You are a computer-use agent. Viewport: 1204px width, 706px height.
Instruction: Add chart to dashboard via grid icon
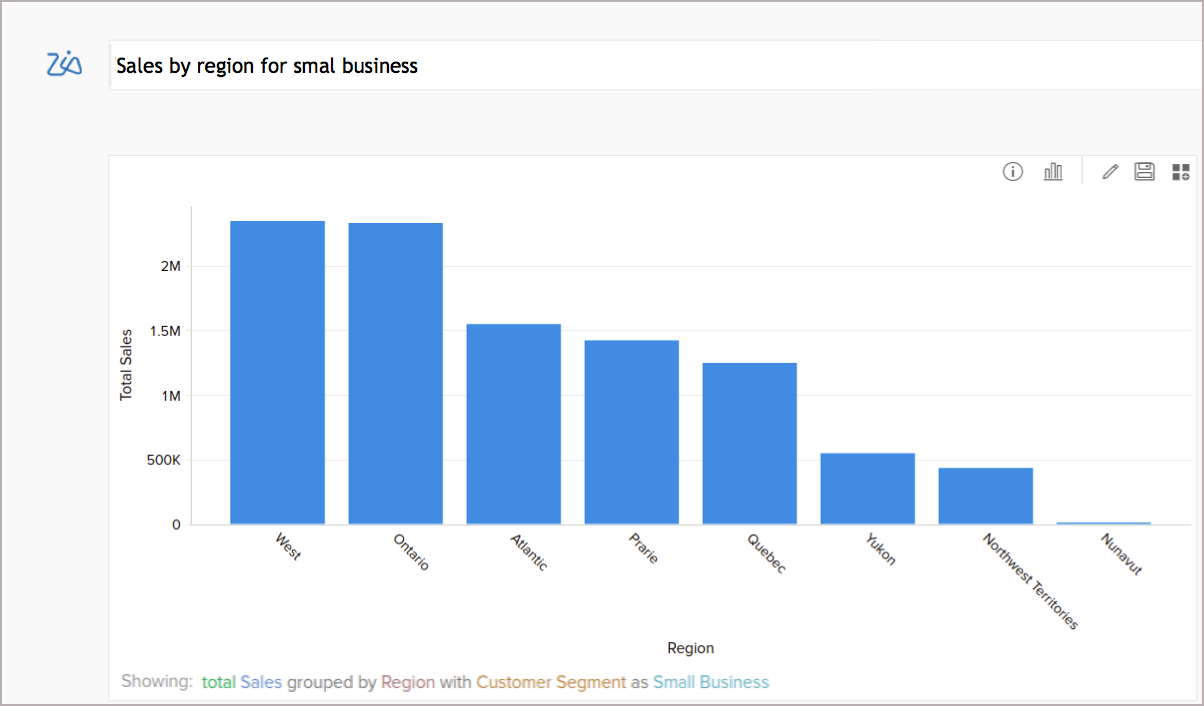(x=1180, y=171)
